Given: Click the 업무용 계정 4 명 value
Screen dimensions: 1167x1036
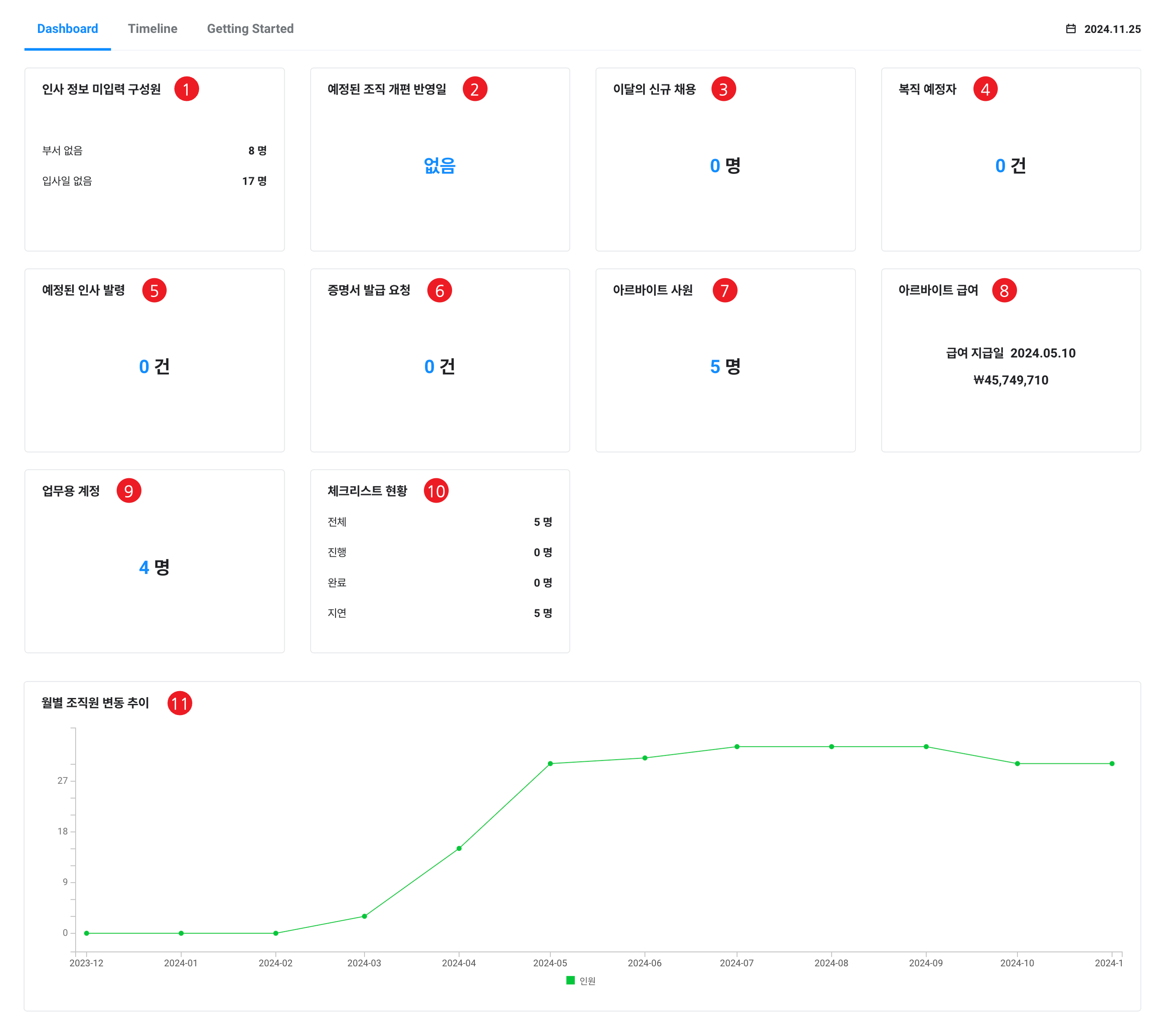Looking at the screenshot, I should click(x=154, y=567).
